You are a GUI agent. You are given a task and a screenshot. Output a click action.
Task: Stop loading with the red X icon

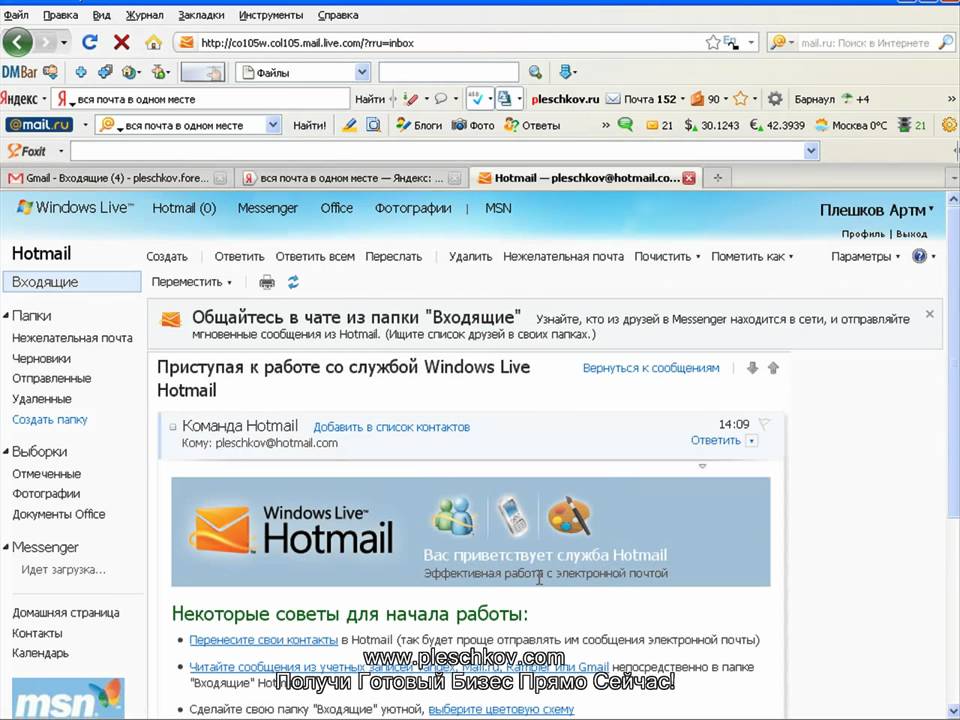pyautogui.click(x=122, y=42)
